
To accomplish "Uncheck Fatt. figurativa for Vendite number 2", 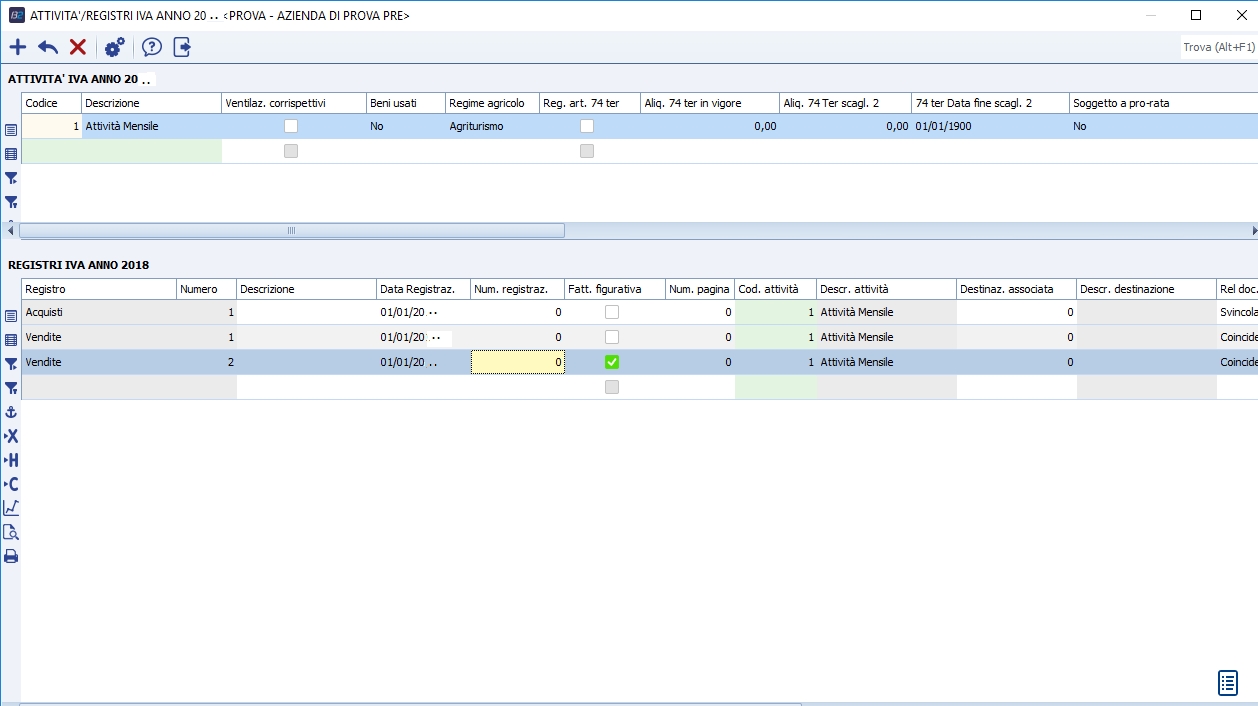I will (612, 362).
